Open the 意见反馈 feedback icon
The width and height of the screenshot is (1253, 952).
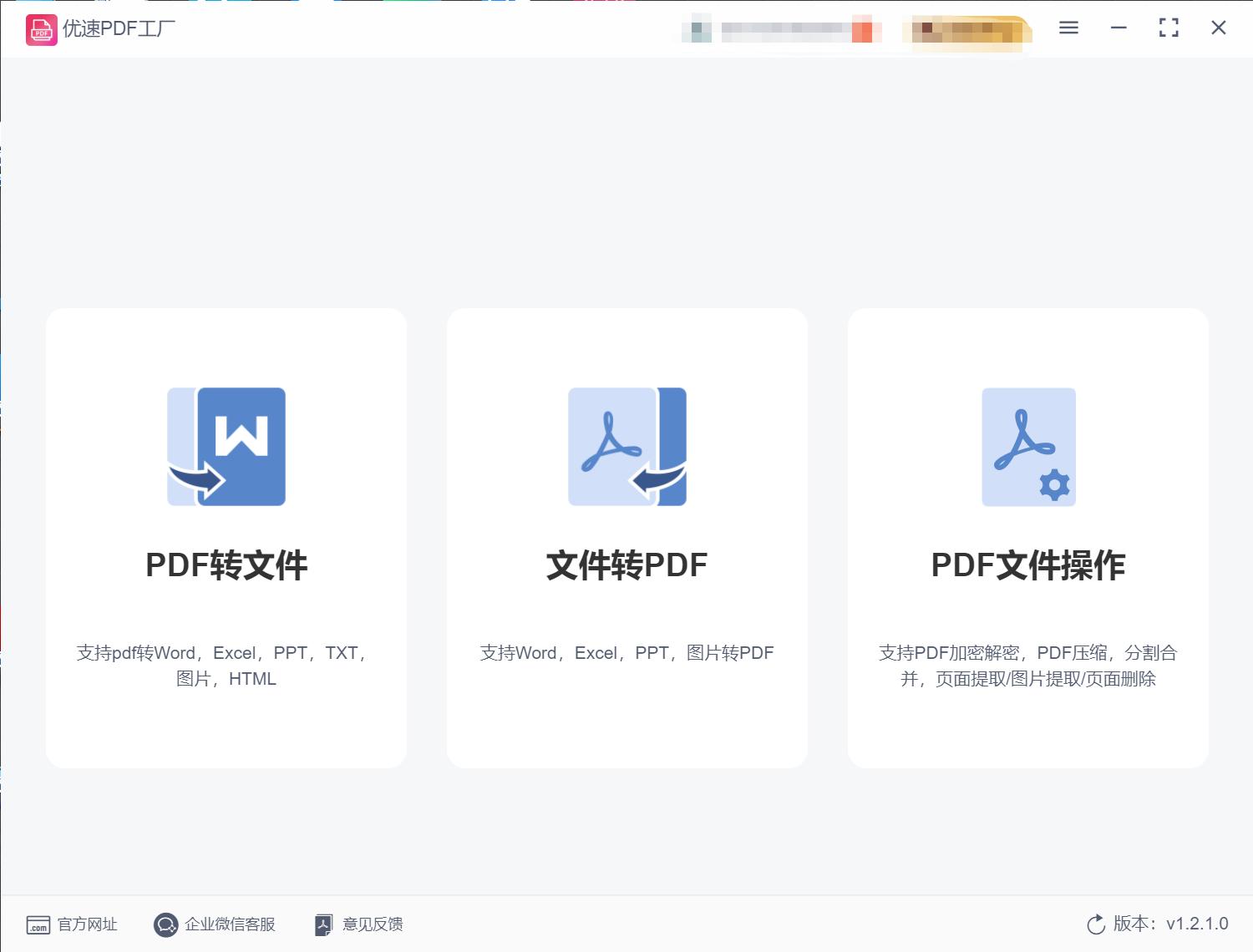click(x=325, y=924)
